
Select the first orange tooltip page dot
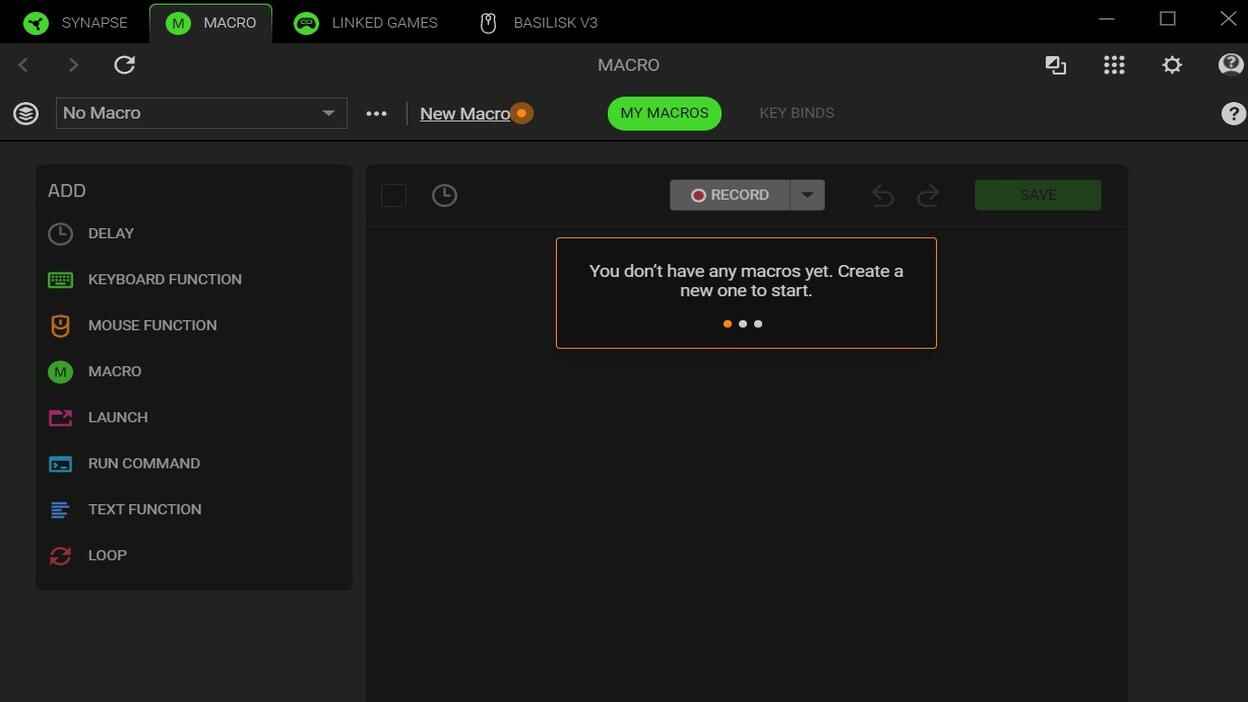coord(727,324)
